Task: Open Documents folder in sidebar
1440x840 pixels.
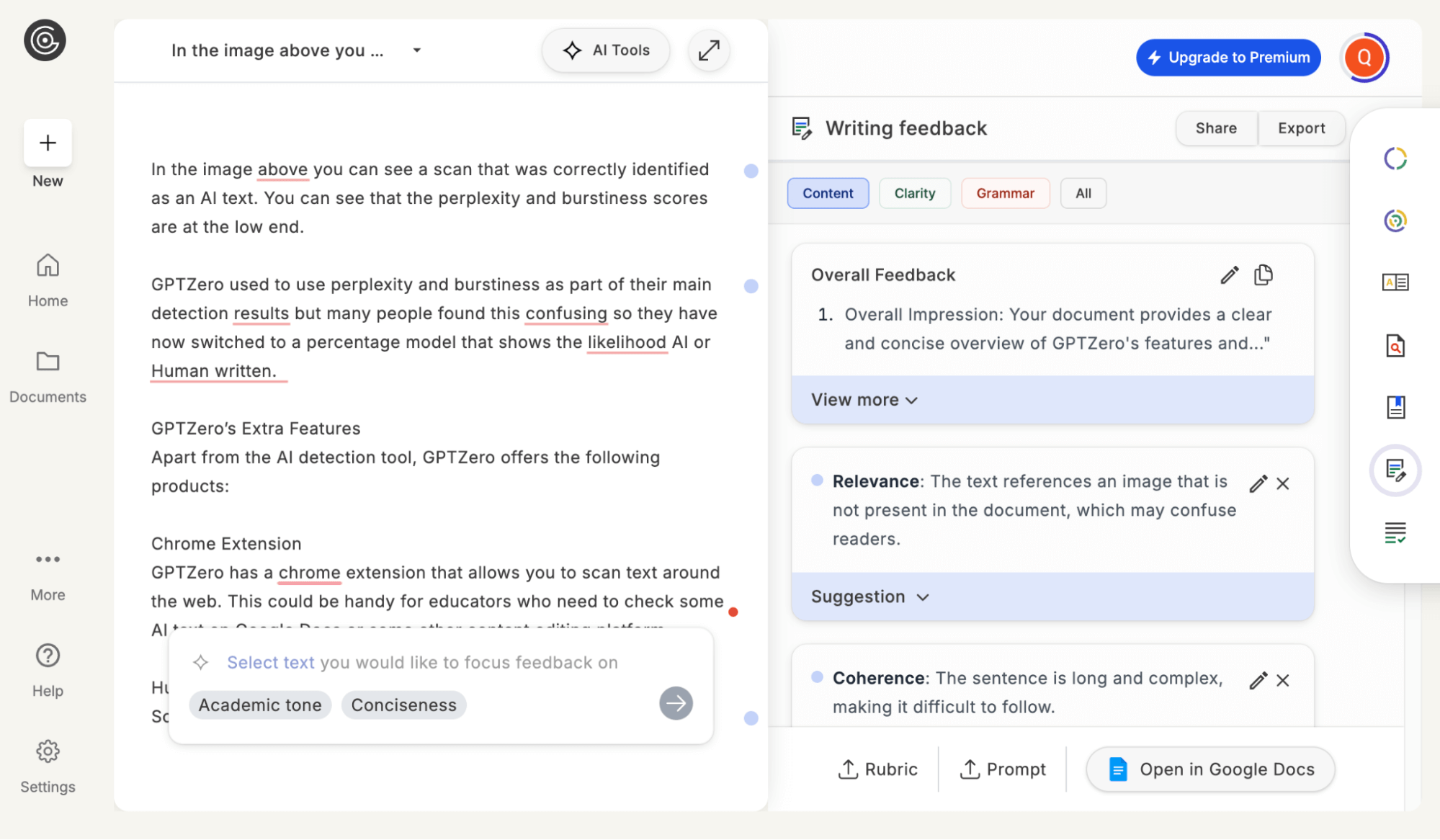Action: [x=48, y=377]
